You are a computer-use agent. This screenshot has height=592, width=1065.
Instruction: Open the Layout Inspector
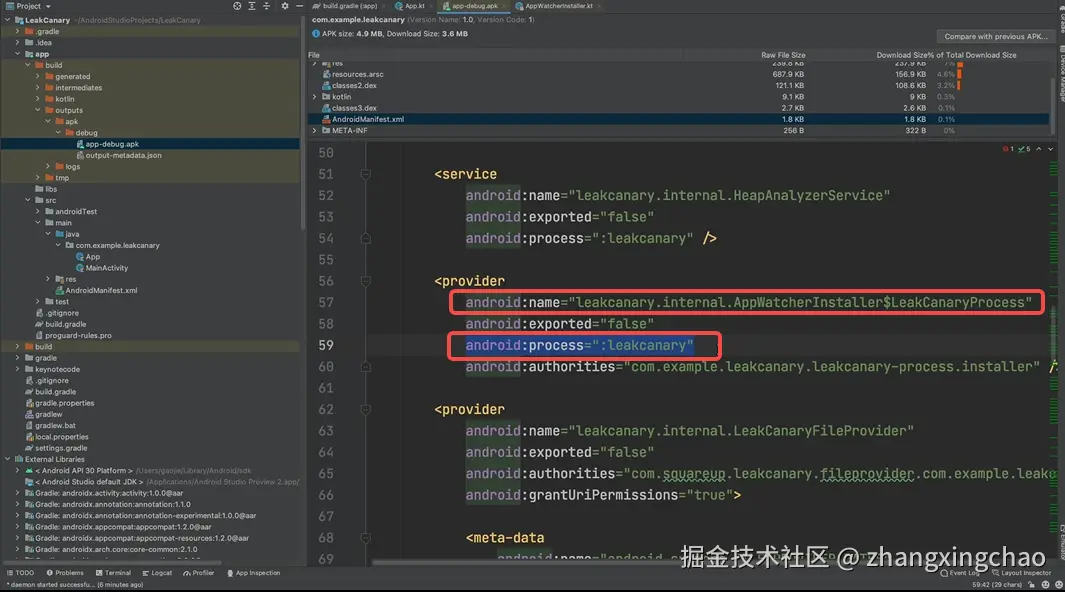coord(1022,573)
